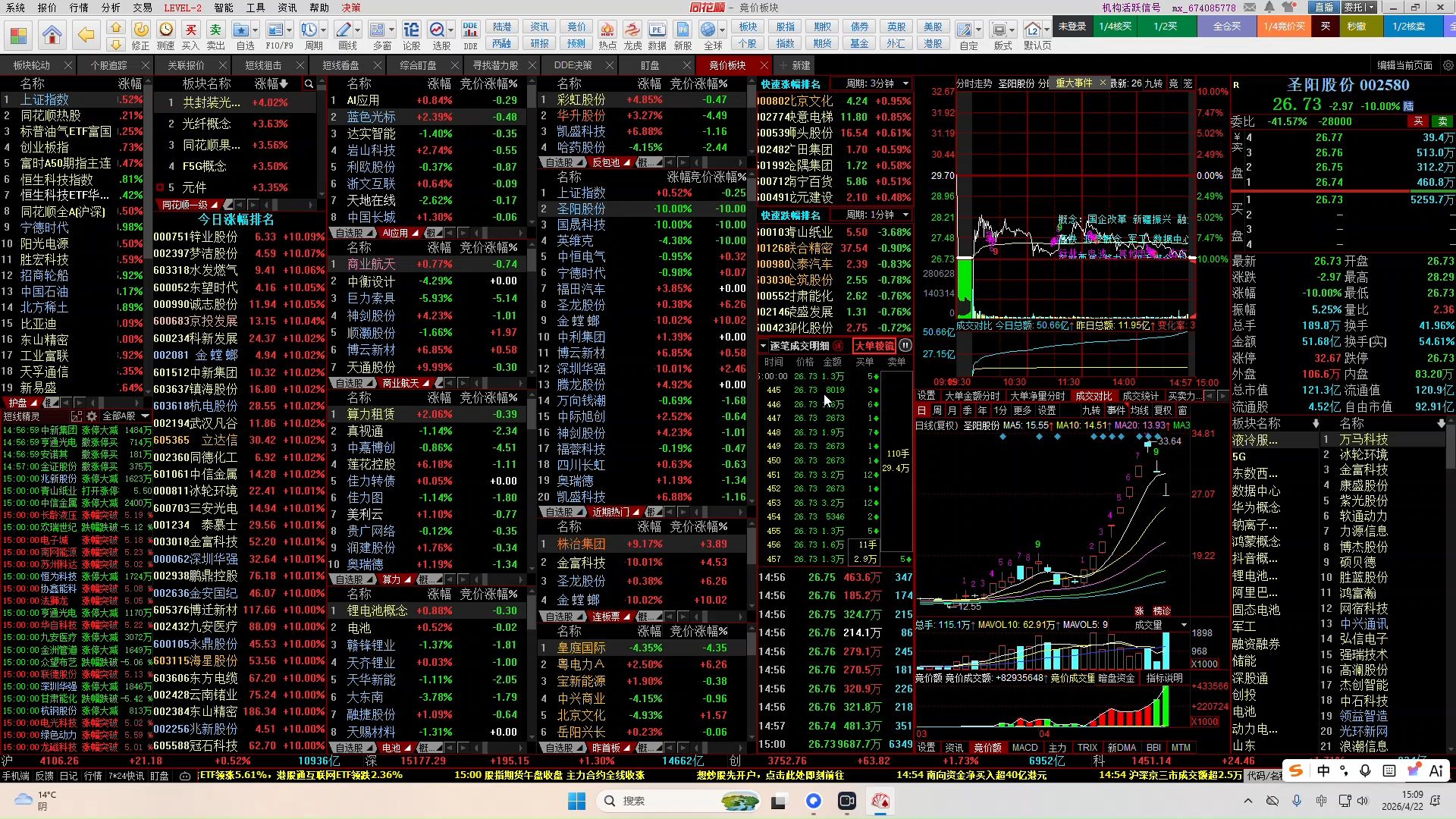Screen dimensions: 1456x819
Task: Toggle the 逐笔成交明细 collapse arrow
Action: [x=764, y=346]
